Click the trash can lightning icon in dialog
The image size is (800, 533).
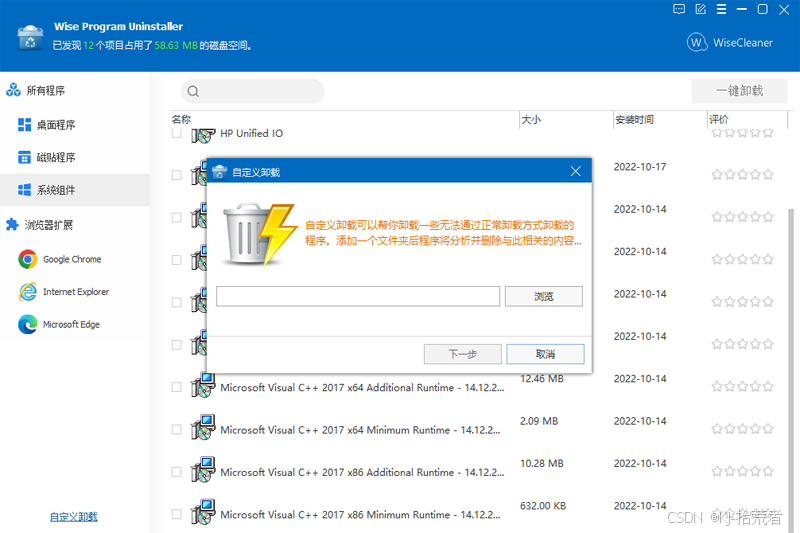(260, 234)
